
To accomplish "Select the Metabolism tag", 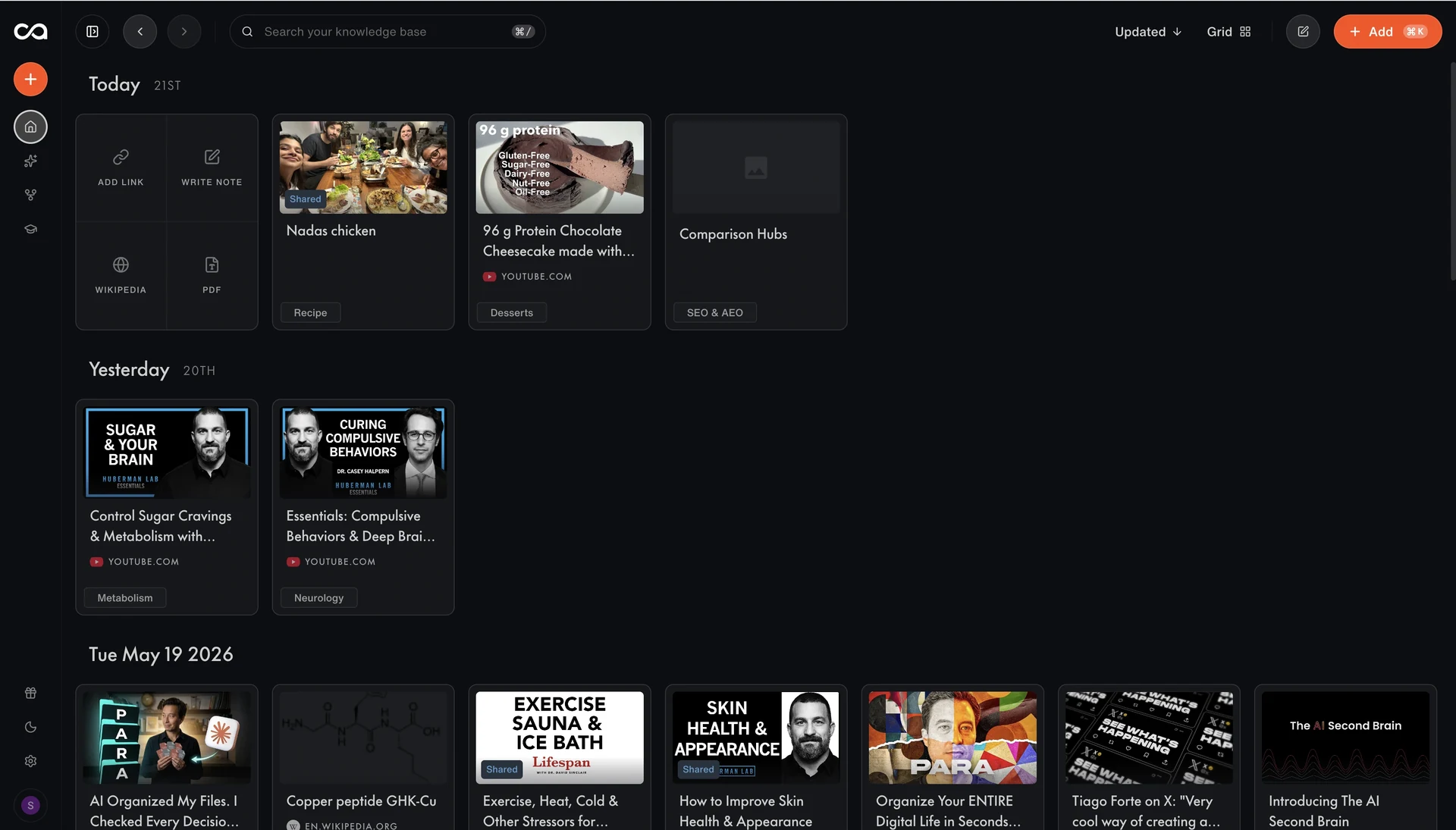I will pos(124,598).
